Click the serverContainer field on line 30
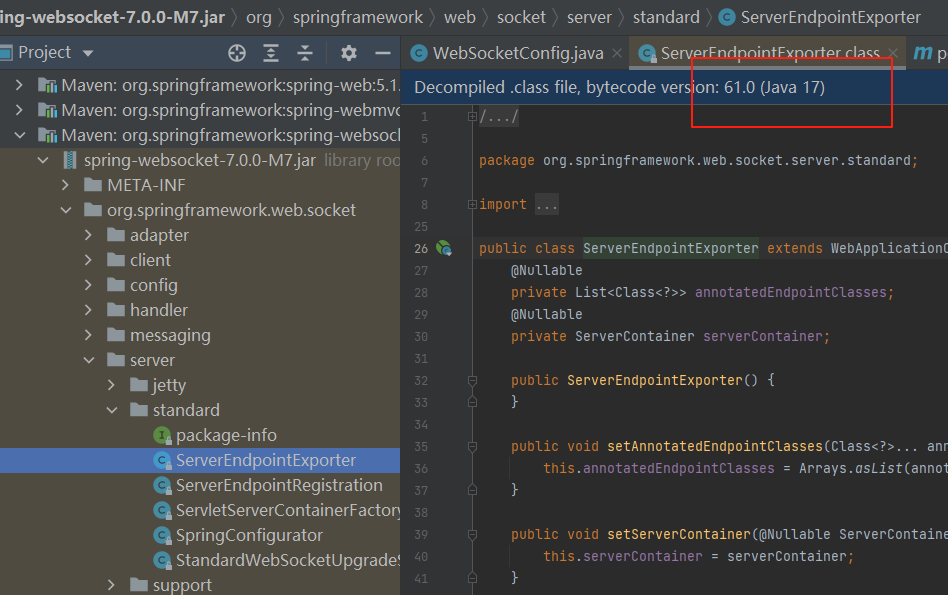The width and height of the screenshot is (948, 595). point(762,337)
